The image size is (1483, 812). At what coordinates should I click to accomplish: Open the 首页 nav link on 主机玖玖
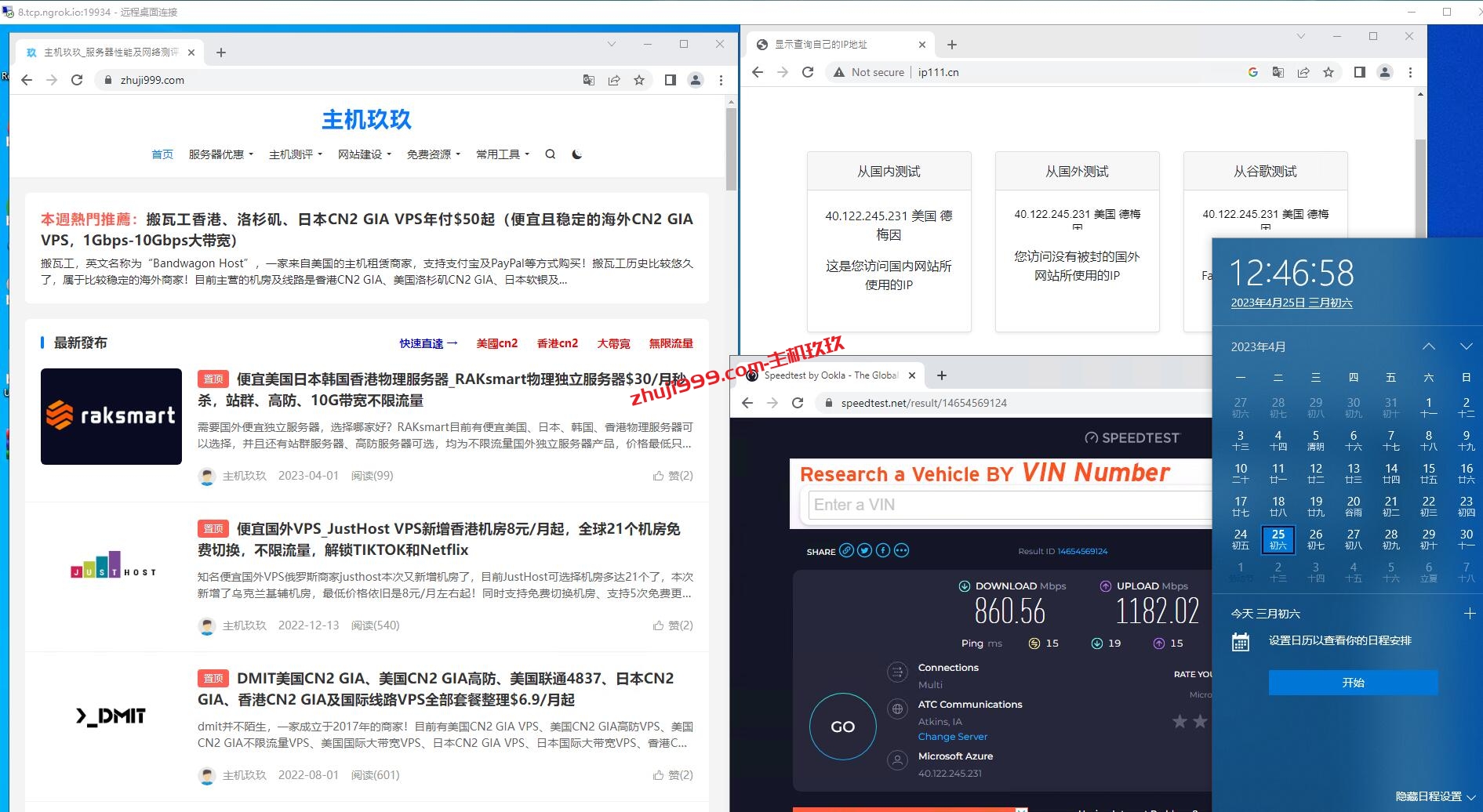162,154
